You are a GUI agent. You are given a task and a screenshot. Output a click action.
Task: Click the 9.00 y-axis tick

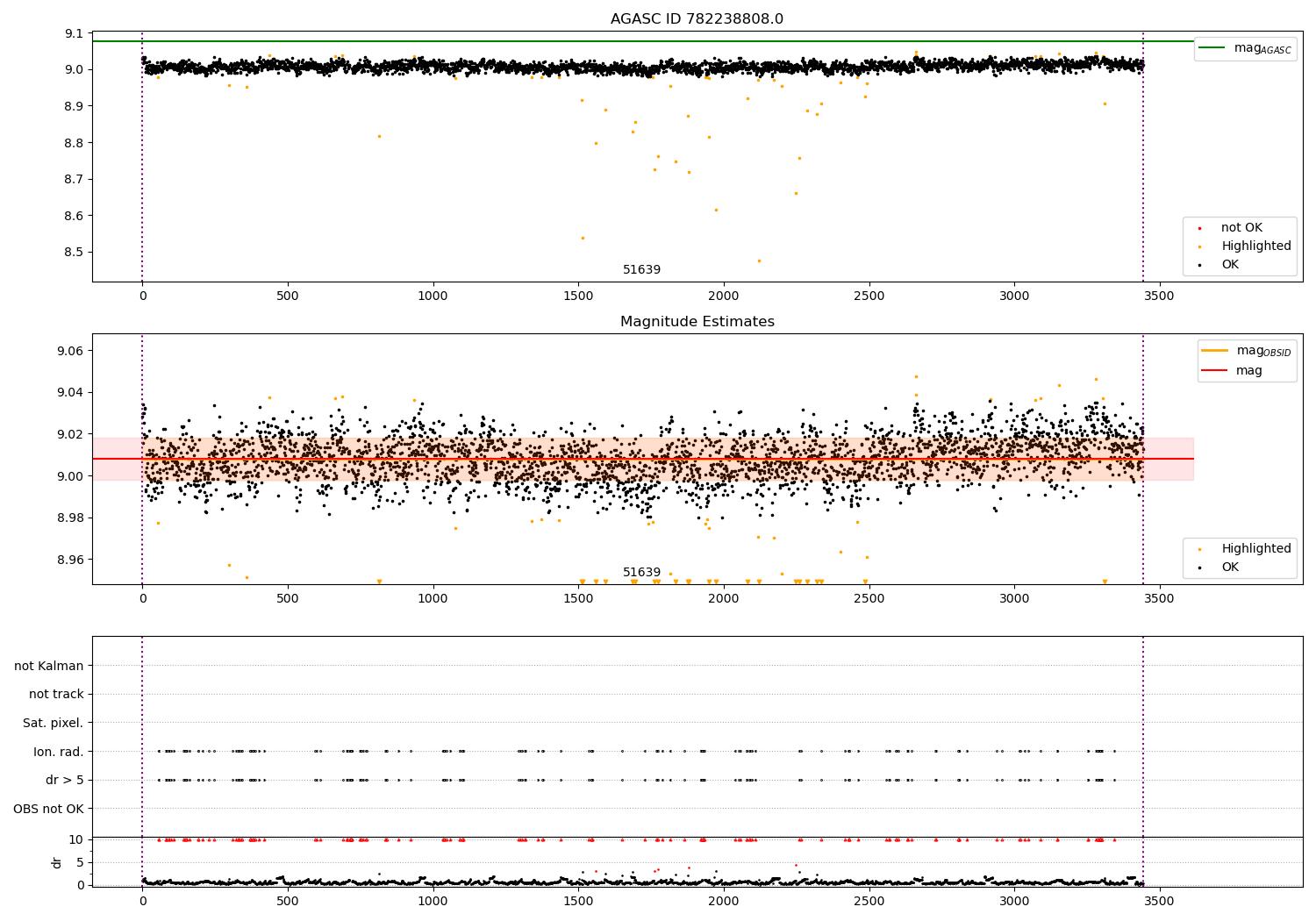[x=71, y=476]
